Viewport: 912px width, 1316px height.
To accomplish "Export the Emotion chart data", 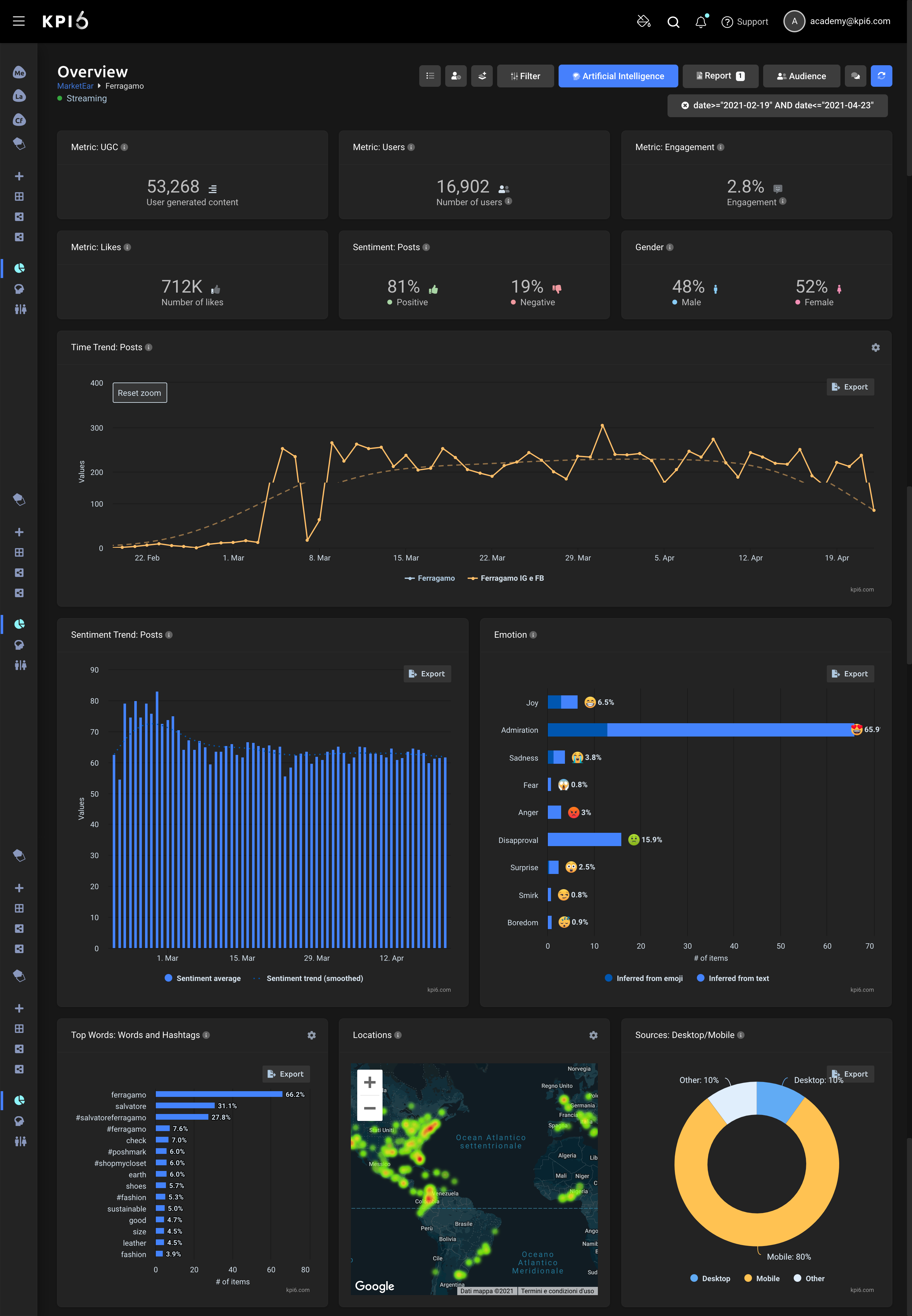I will pos(850,673).
